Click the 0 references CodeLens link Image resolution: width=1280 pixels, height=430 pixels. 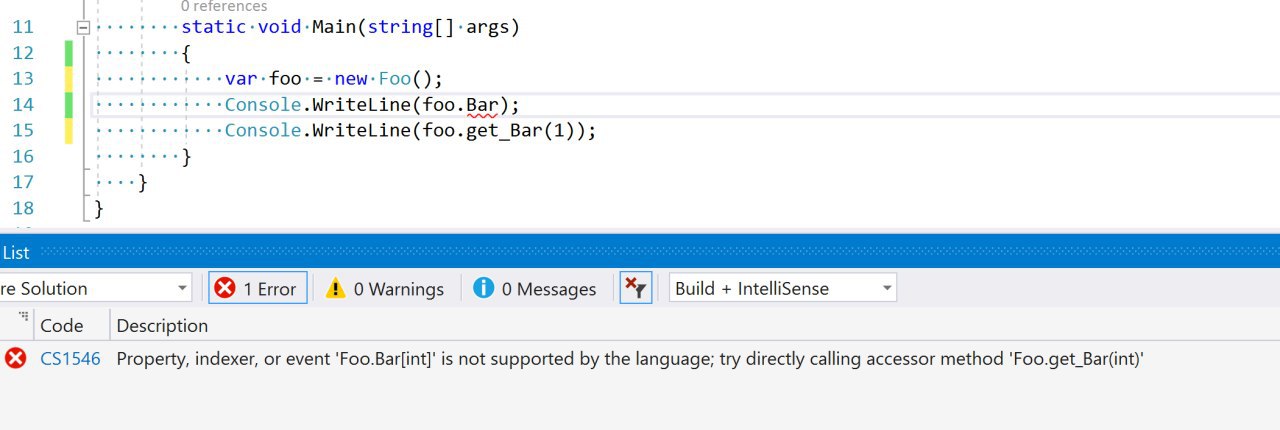click(224, 6)
